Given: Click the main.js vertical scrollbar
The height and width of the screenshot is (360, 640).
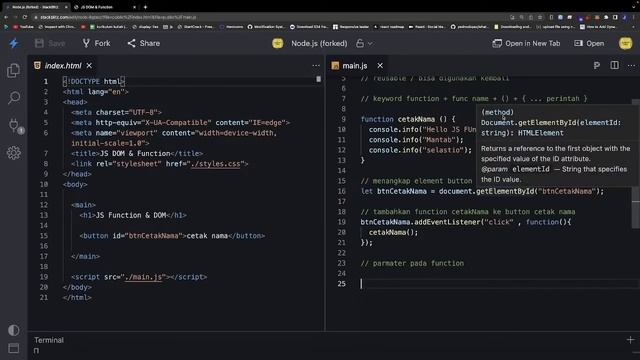Looking at the screenshot, I should click(x=636, y=163).
